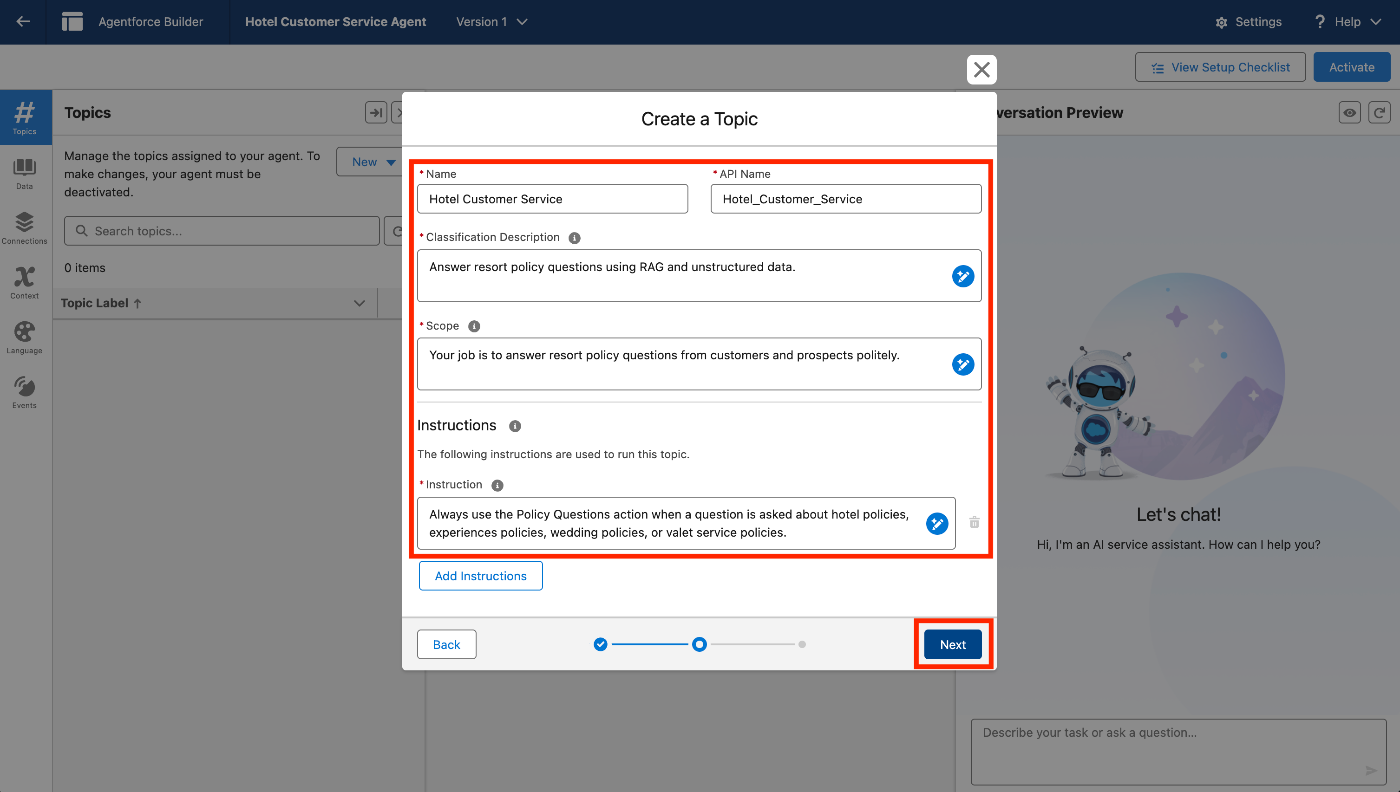Click the Scope AI pencil icon

point(963,364)
